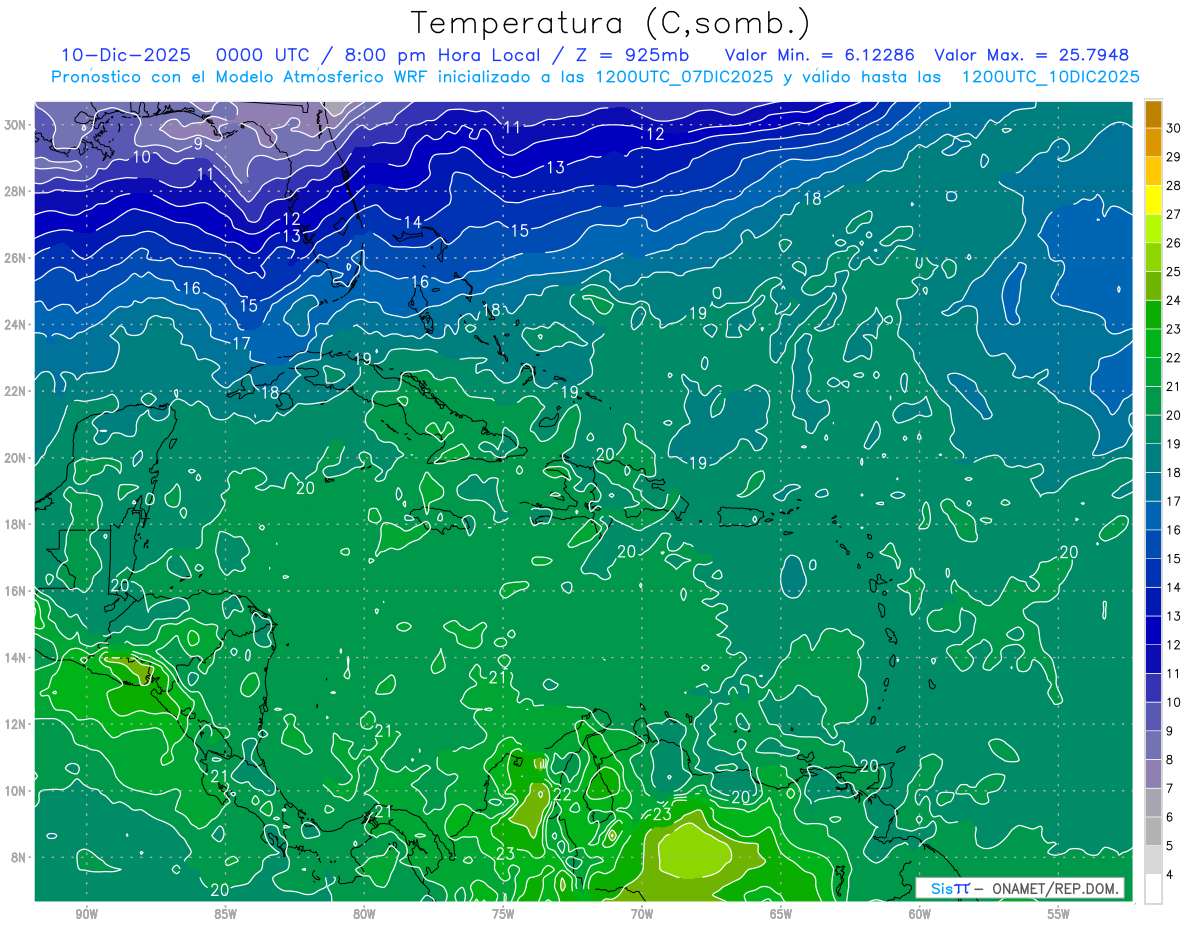The height and width of the screenshot is (927, 1200).
Task: Click "Valor Min. = 6.12286" text
Action: (819, 55)
